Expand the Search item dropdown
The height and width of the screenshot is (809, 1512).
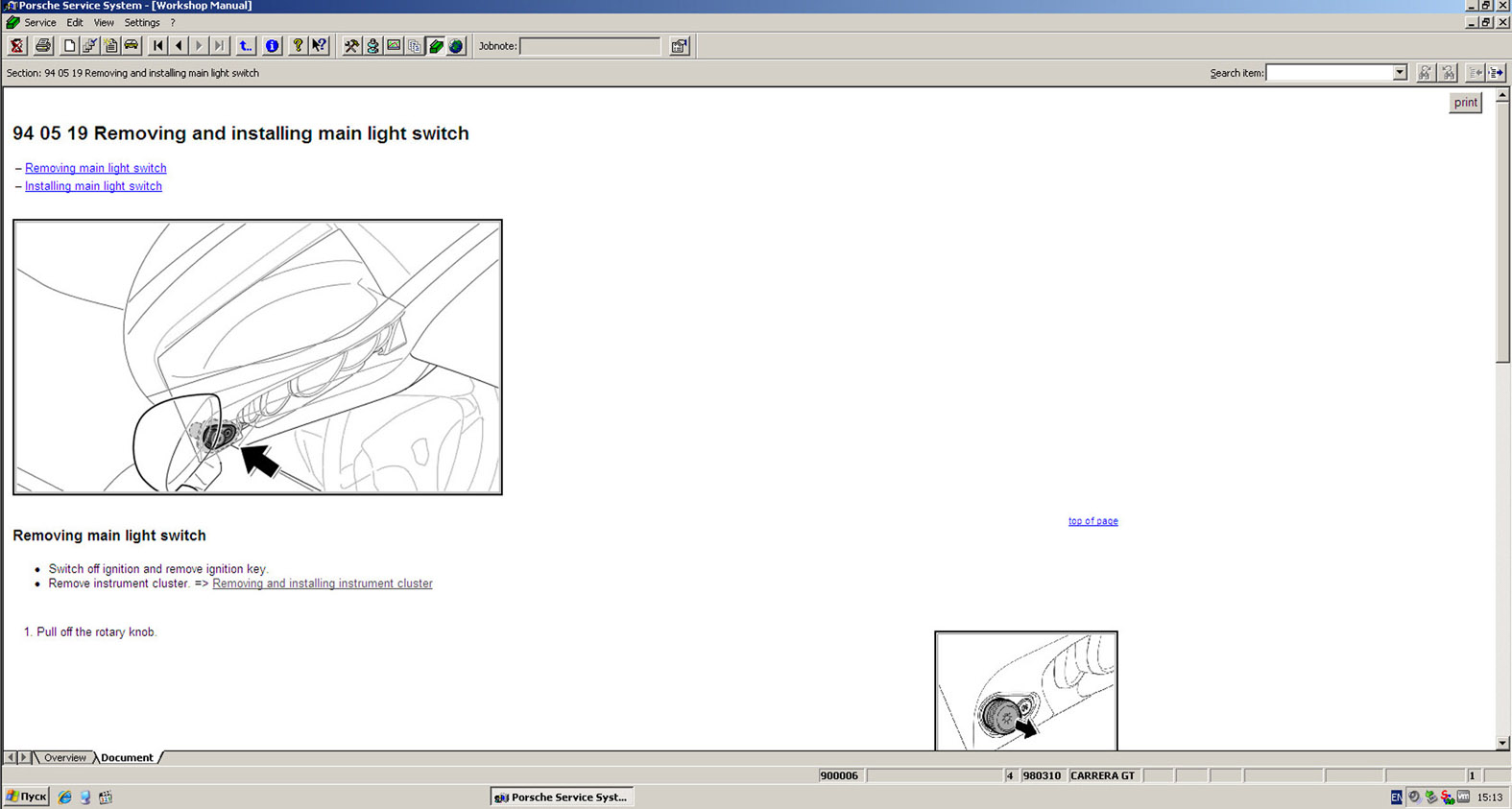point(1399,73)
